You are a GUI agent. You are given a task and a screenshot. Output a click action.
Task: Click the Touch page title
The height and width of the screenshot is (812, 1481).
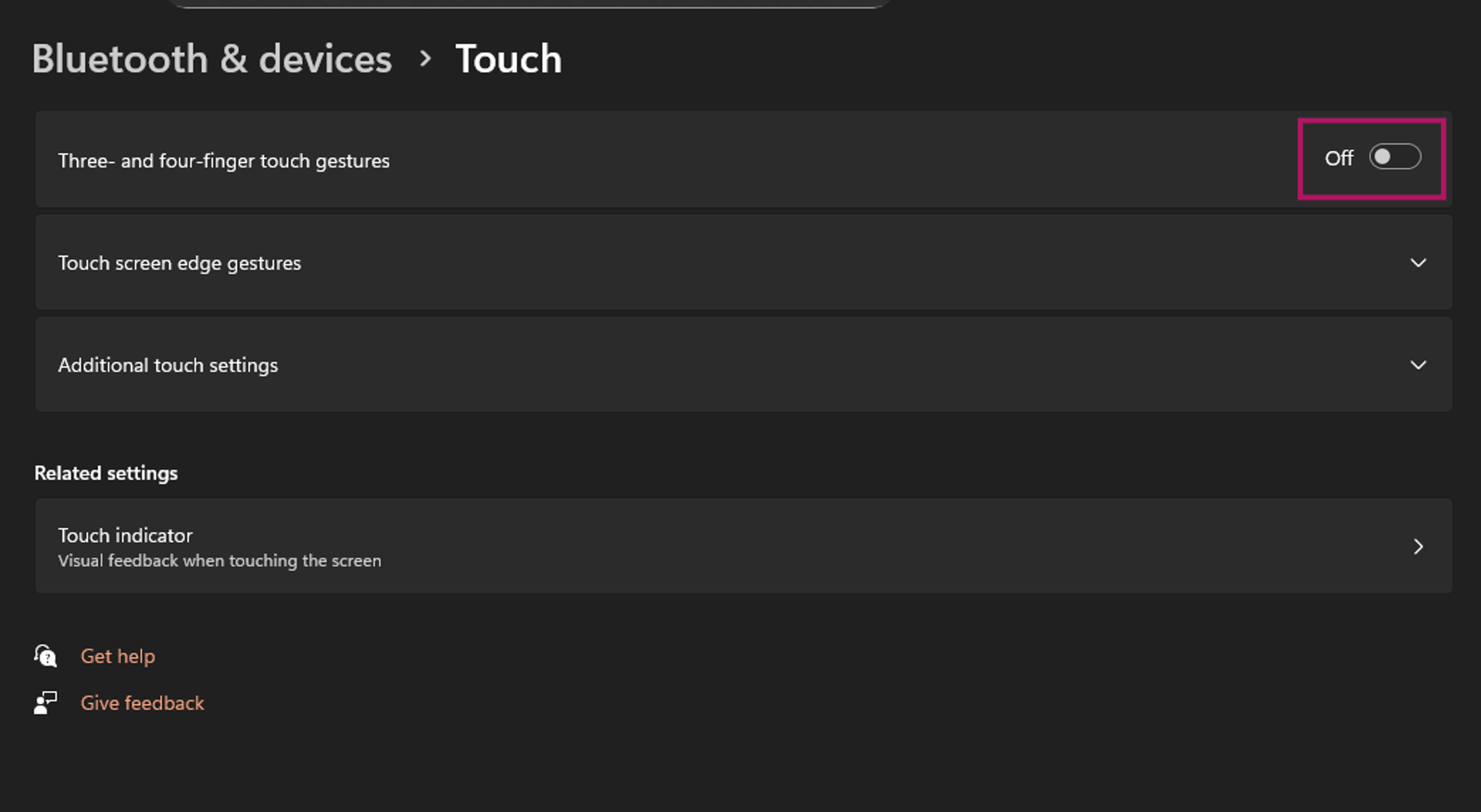508,59
